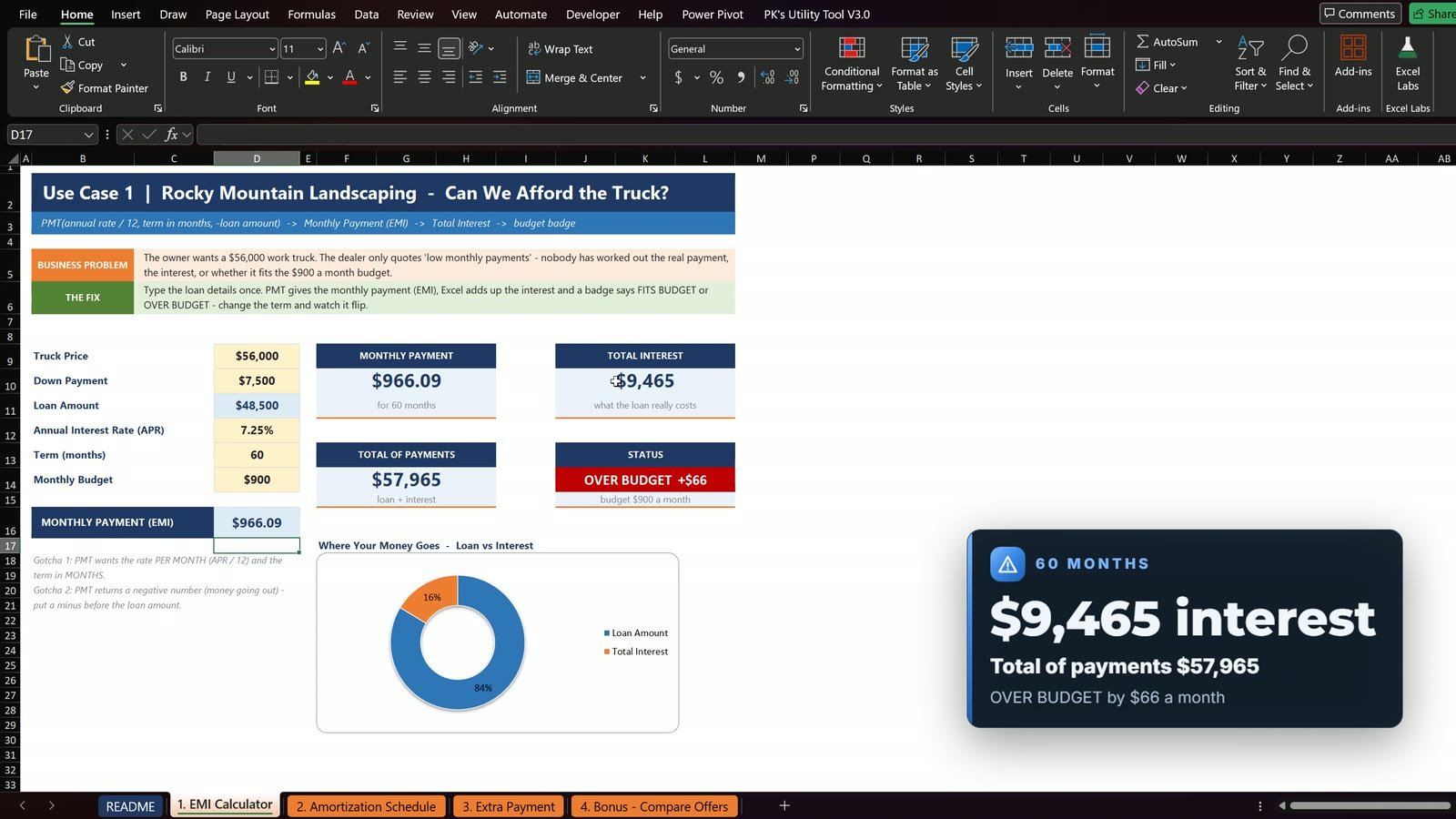Click the Paste button
Image resolution: width=1456 pixels, height=819 pixels.
(x=36, y=62)
